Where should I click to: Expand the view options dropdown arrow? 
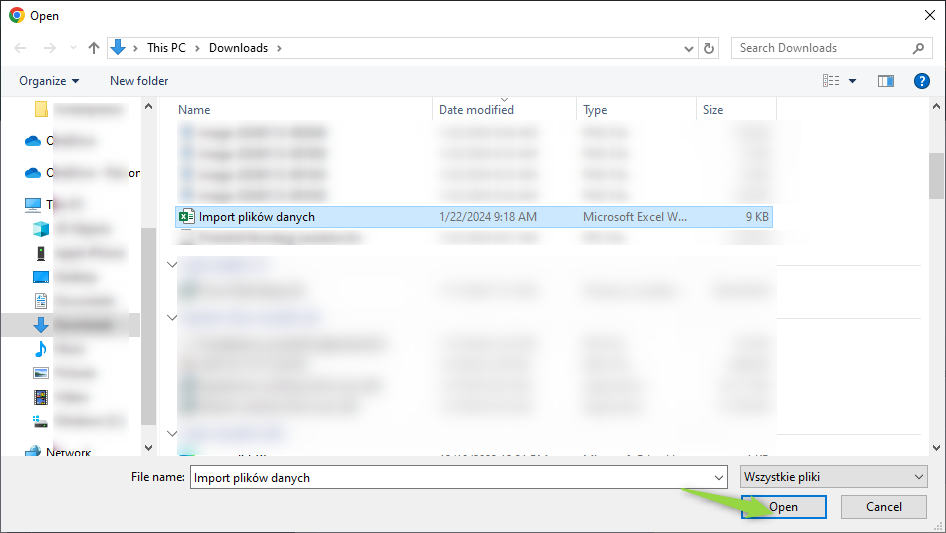pos(853,81)
